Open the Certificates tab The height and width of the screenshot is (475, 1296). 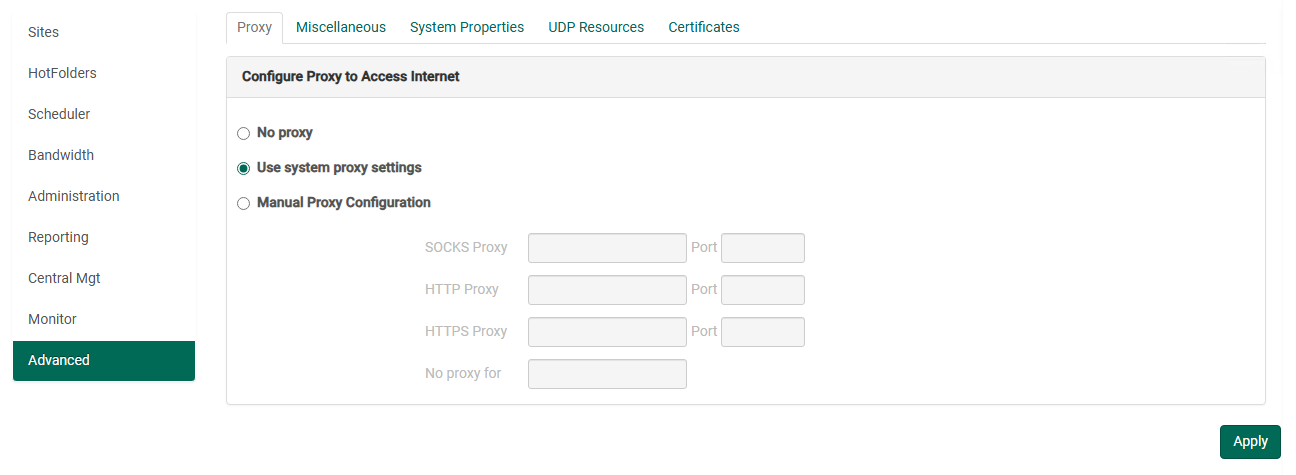tap(704, 27)
